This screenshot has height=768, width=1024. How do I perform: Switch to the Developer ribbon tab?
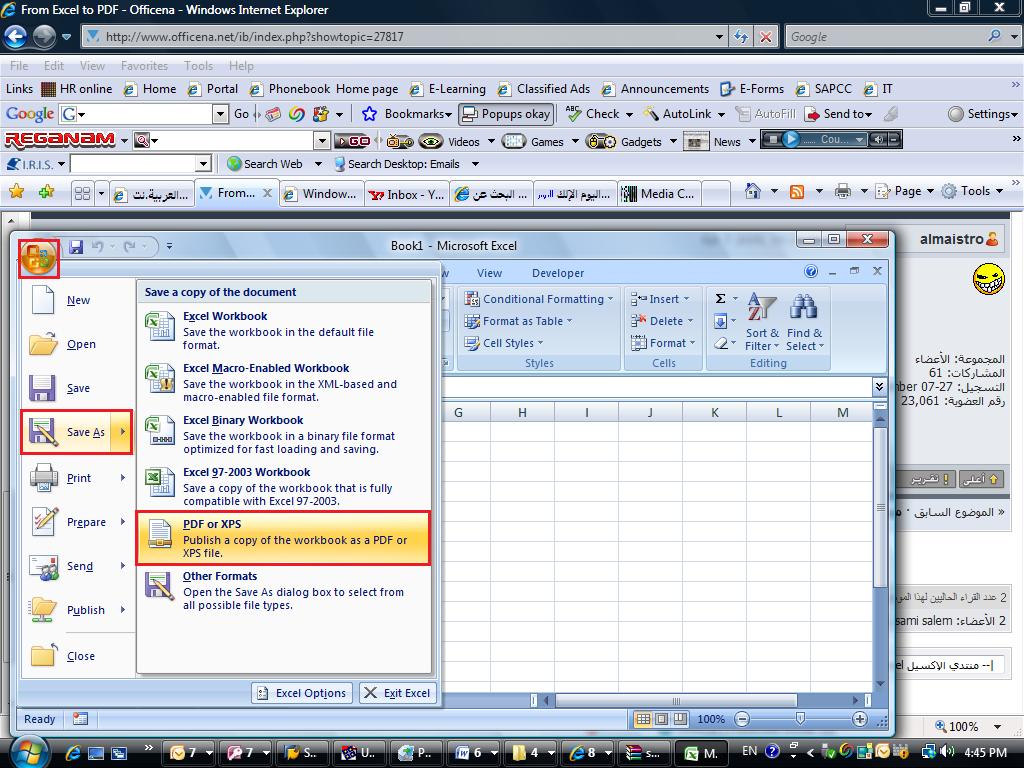[x=558, y=273]
